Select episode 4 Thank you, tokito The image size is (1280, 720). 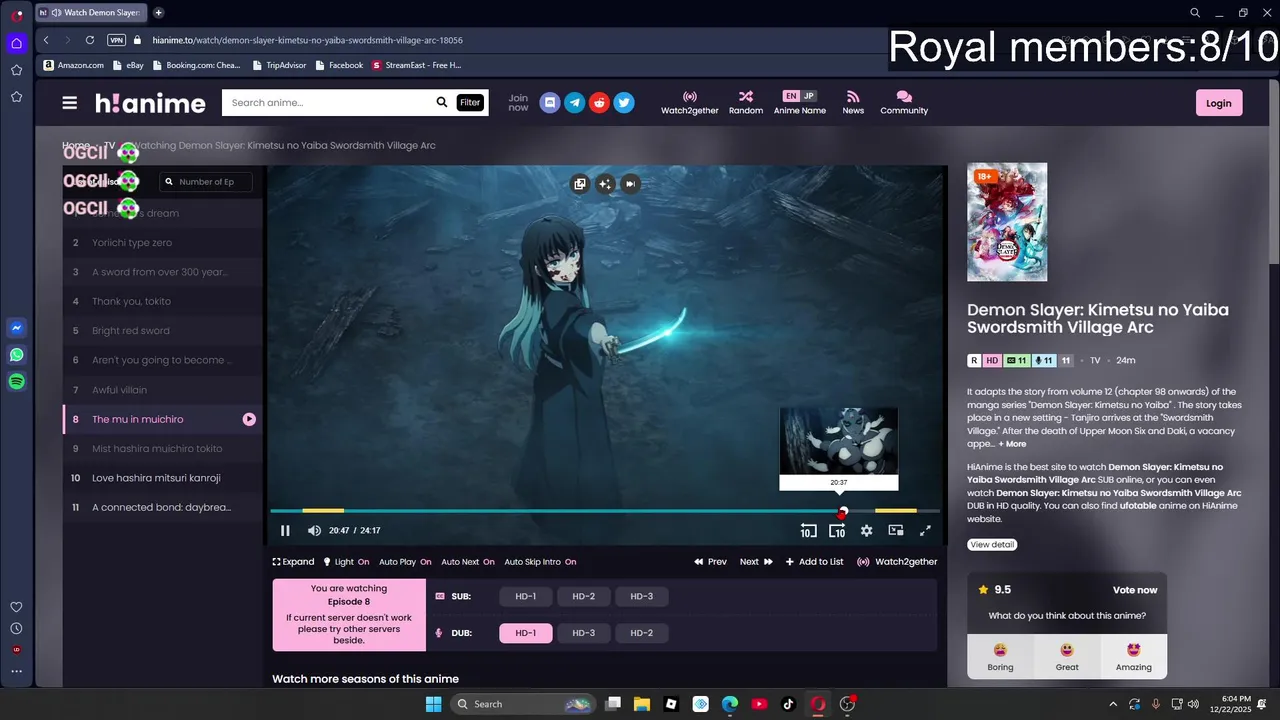tap(163, 301)
